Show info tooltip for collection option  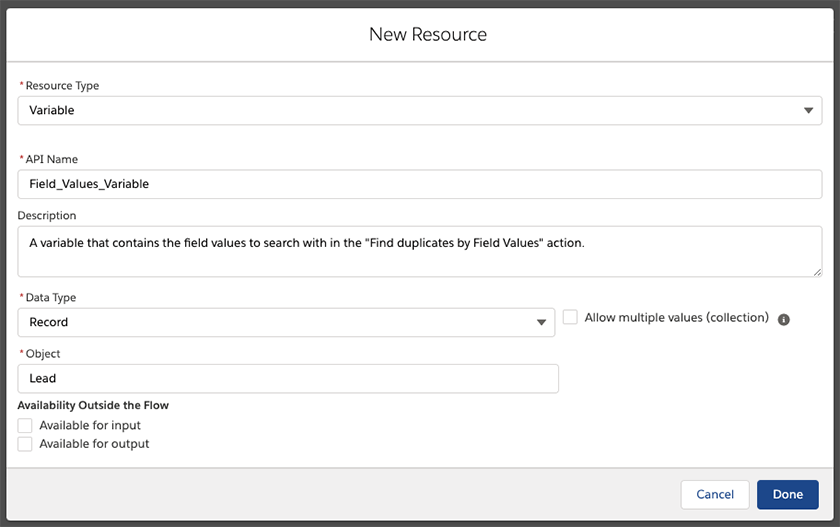pos(783,320)
